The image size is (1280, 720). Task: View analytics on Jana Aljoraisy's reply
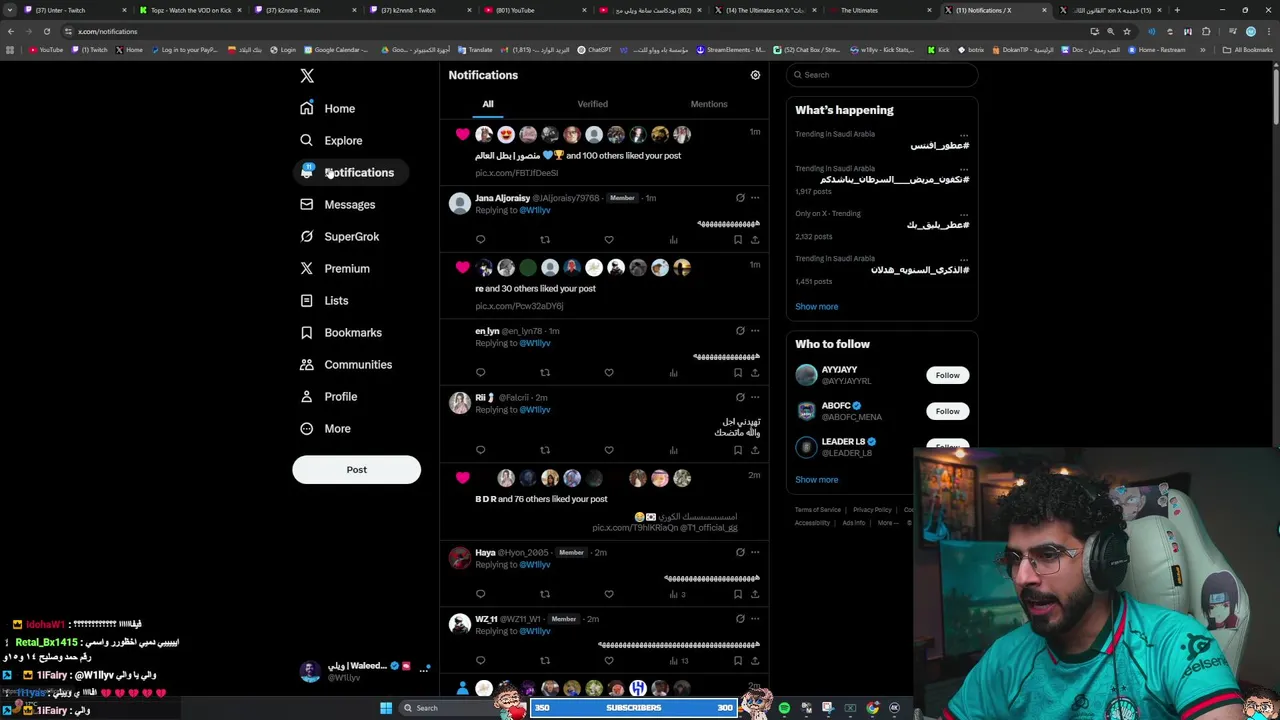point(673,240)
